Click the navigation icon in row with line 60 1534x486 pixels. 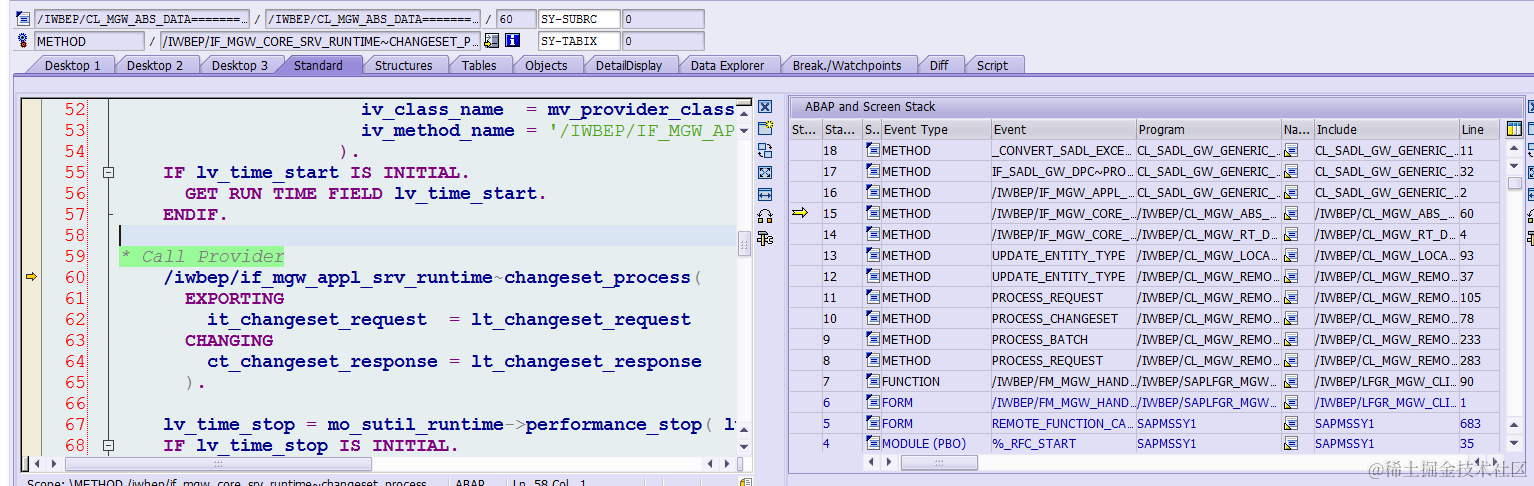pyautogui.click(x=1291, y=213)
